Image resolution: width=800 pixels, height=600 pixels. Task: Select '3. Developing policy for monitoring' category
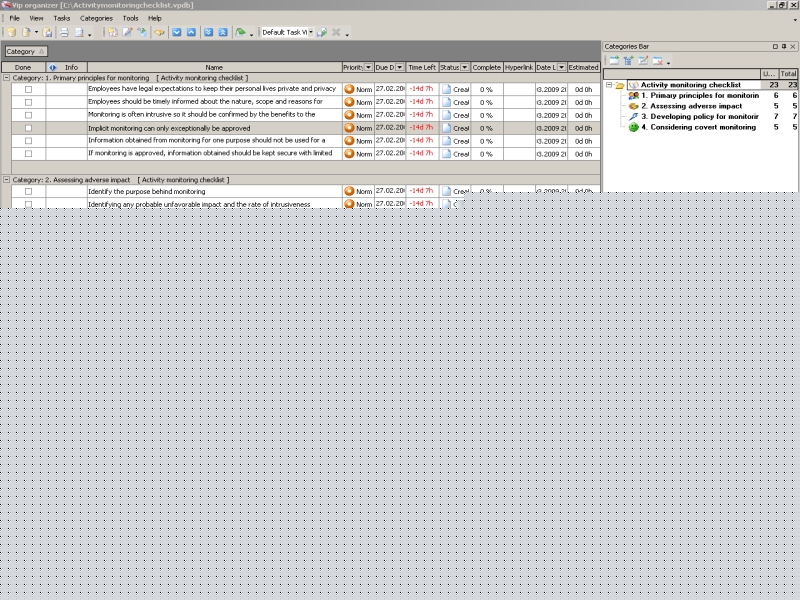(698, 117)
